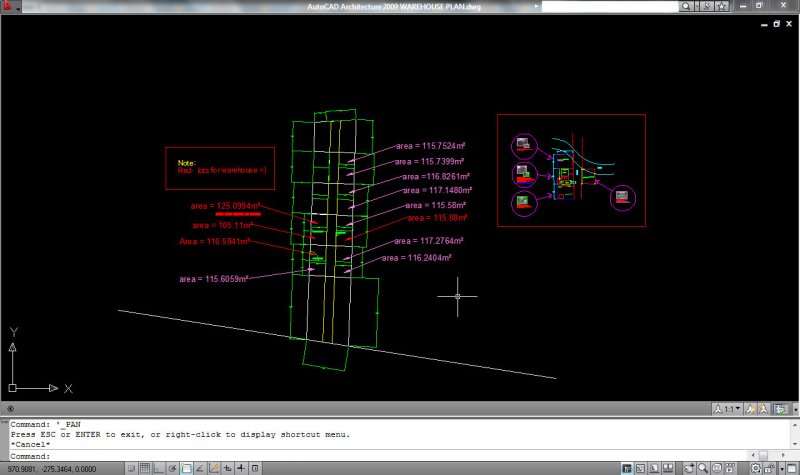800x475 pixels.
Task: Click the command line input field
Action: (x=378, y=456)
